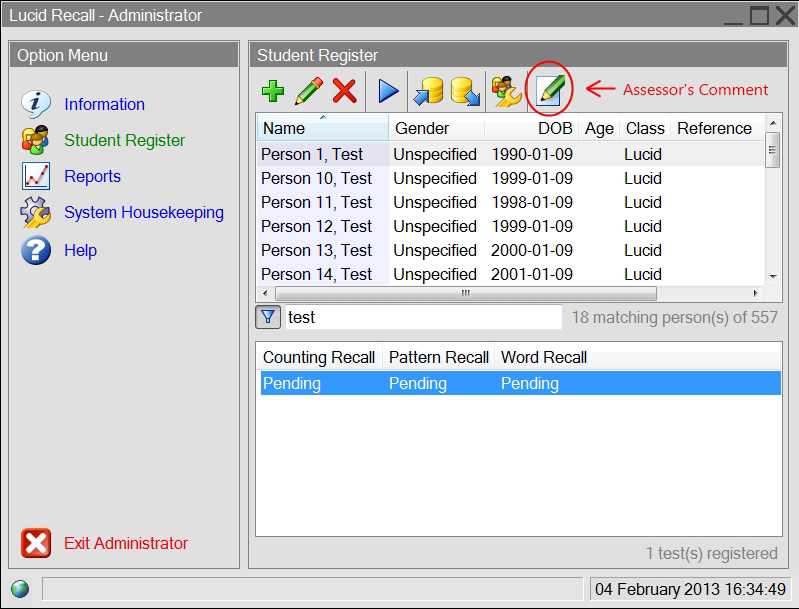
Task: Click the horizontal scrollbar thumb
Action: click(466, 294)
